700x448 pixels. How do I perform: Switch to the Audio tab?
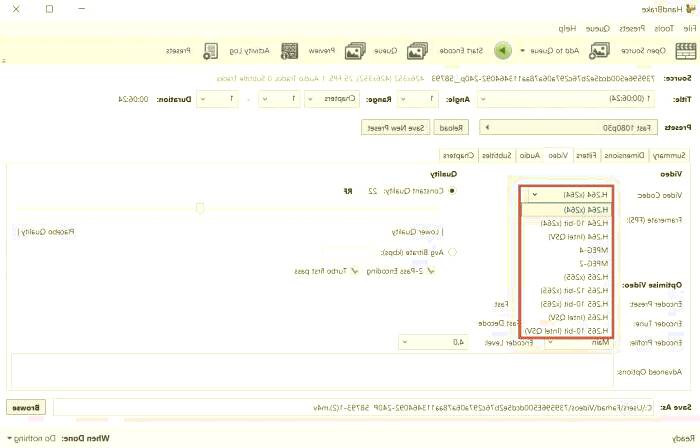click(530, 155)
